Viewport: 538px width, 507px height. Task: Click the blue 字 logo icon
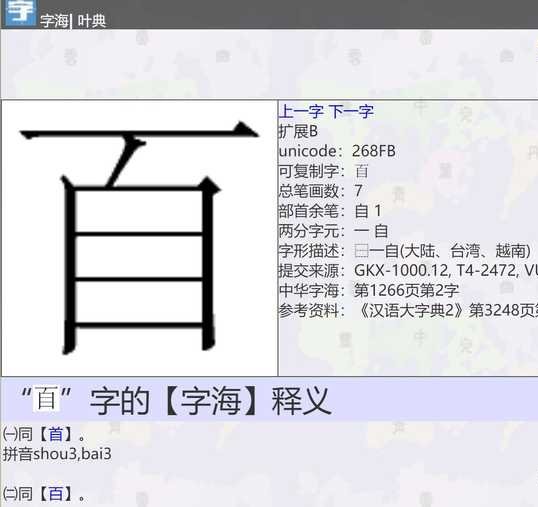coord(20,12)
